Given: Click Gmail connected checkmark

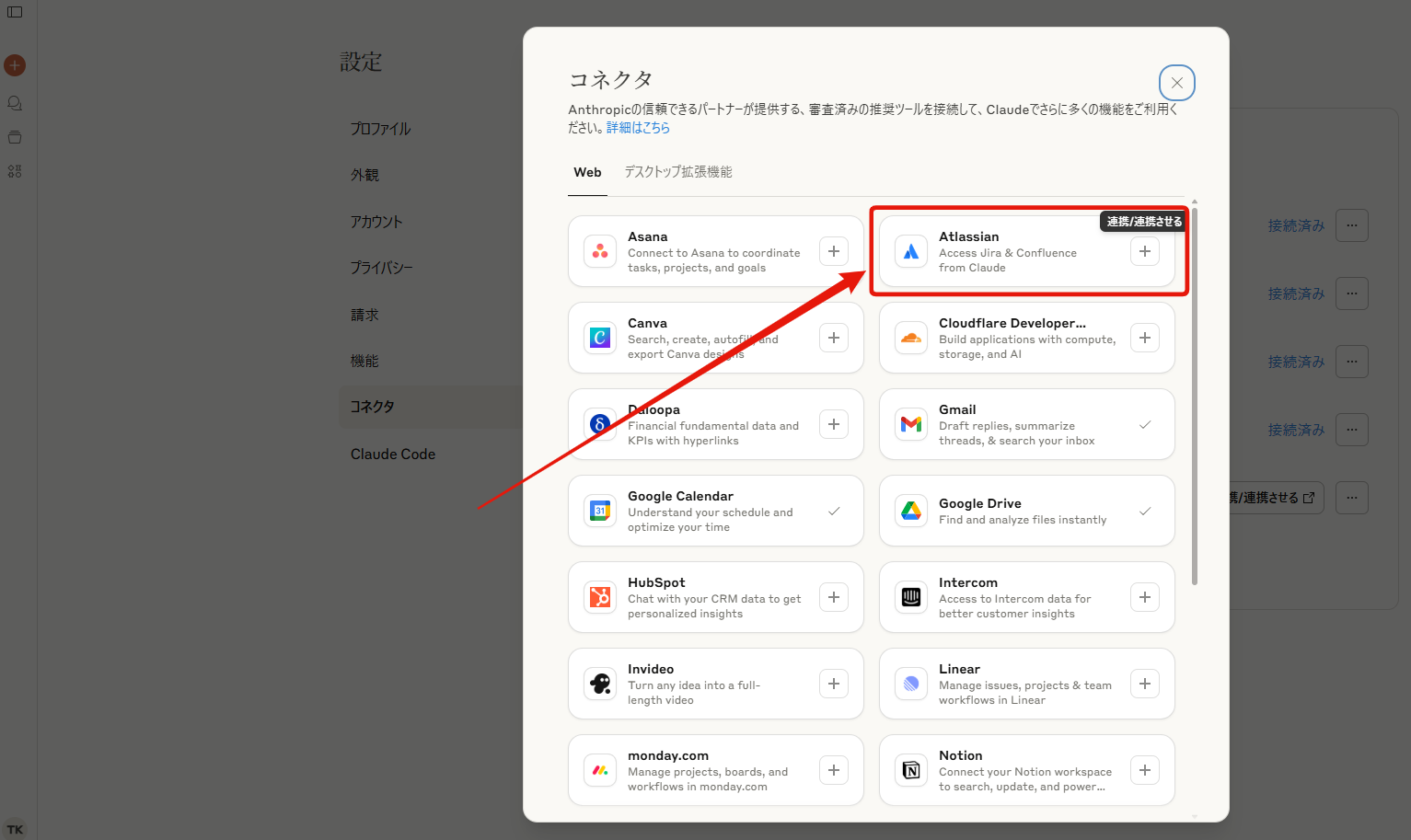Looking at the screenshot, I should [x=1145, y=424].
